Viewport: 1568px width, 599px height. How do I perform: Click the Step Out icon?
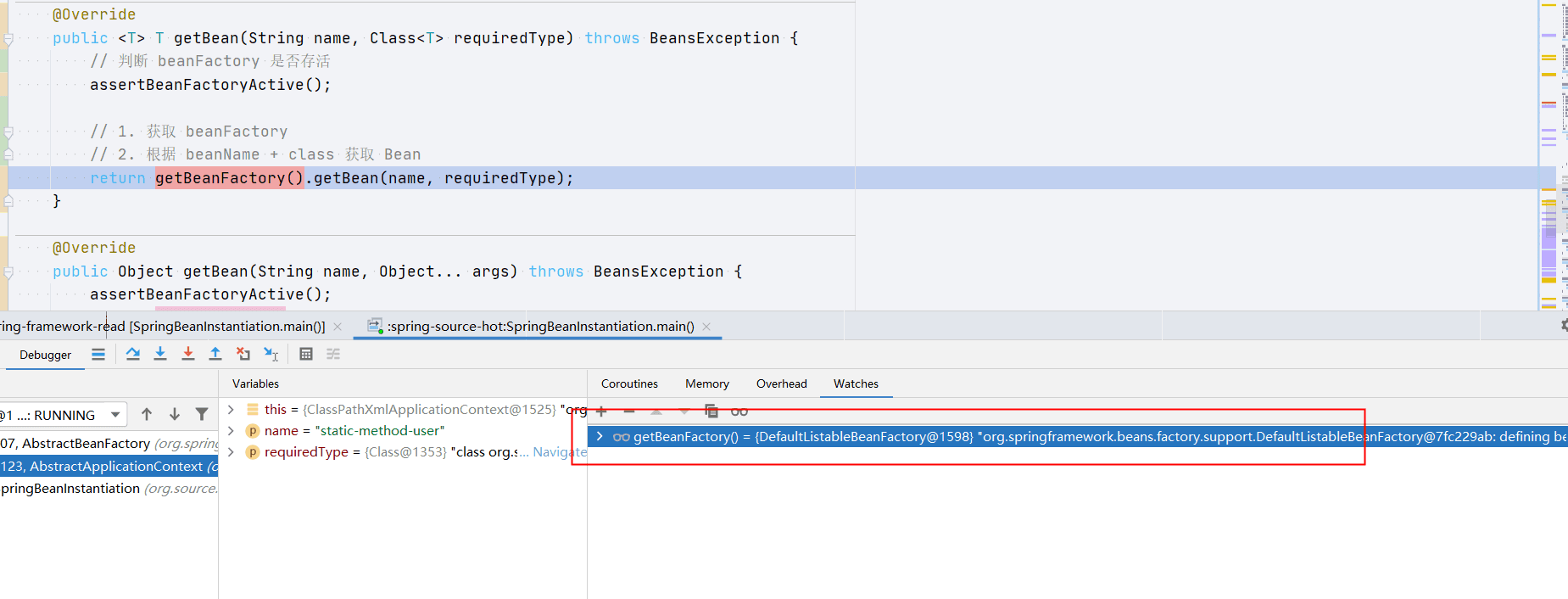click(215, 354)
